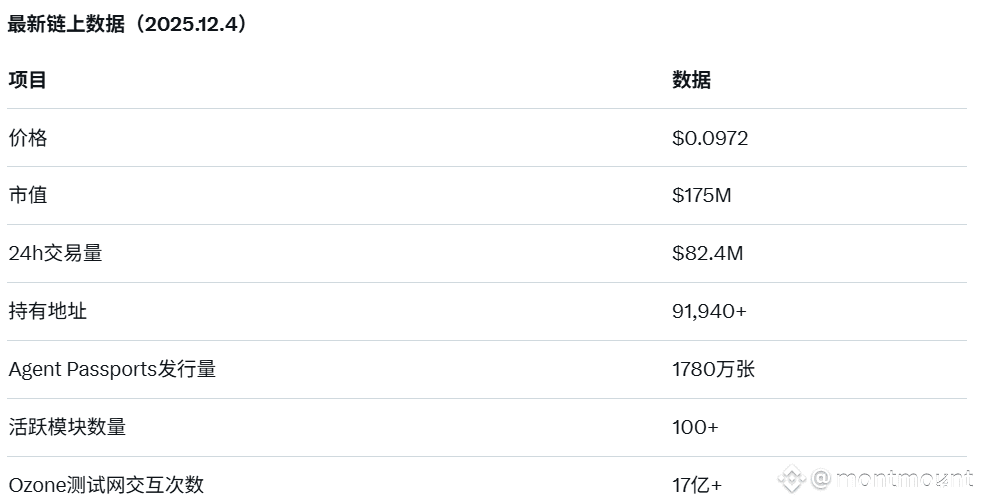Select the 市值 row label
Image resolution: width=981 pixels, height=504 pixels.
coord(28,195)
